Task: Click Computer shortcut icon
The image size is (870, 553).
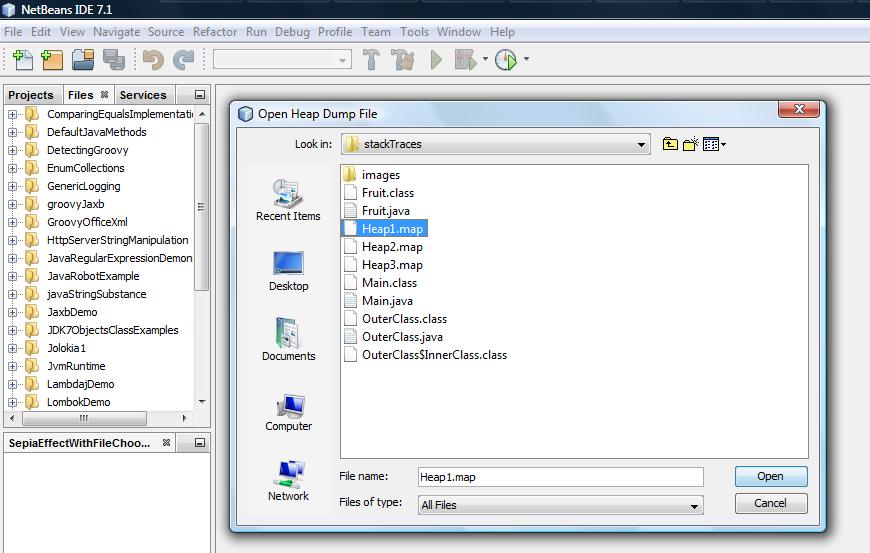Action: 290,406
